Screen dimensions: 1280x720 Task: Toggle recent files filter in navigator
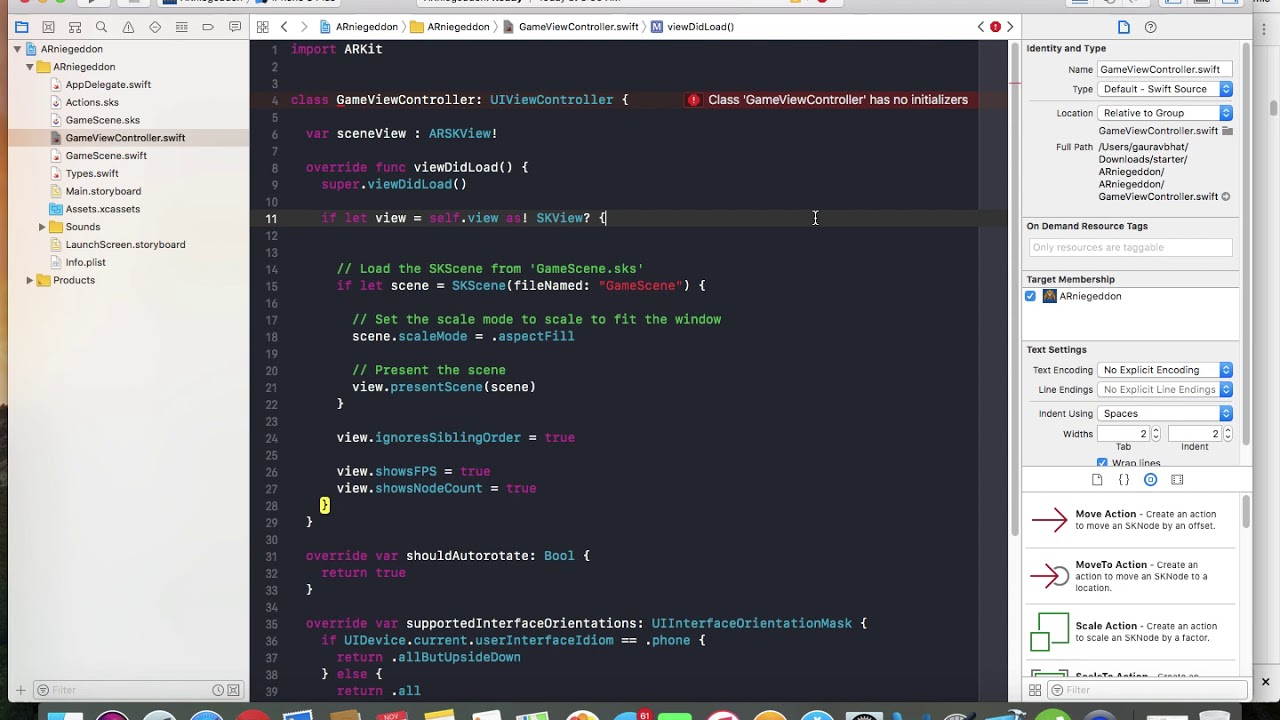tap(218, 690)
